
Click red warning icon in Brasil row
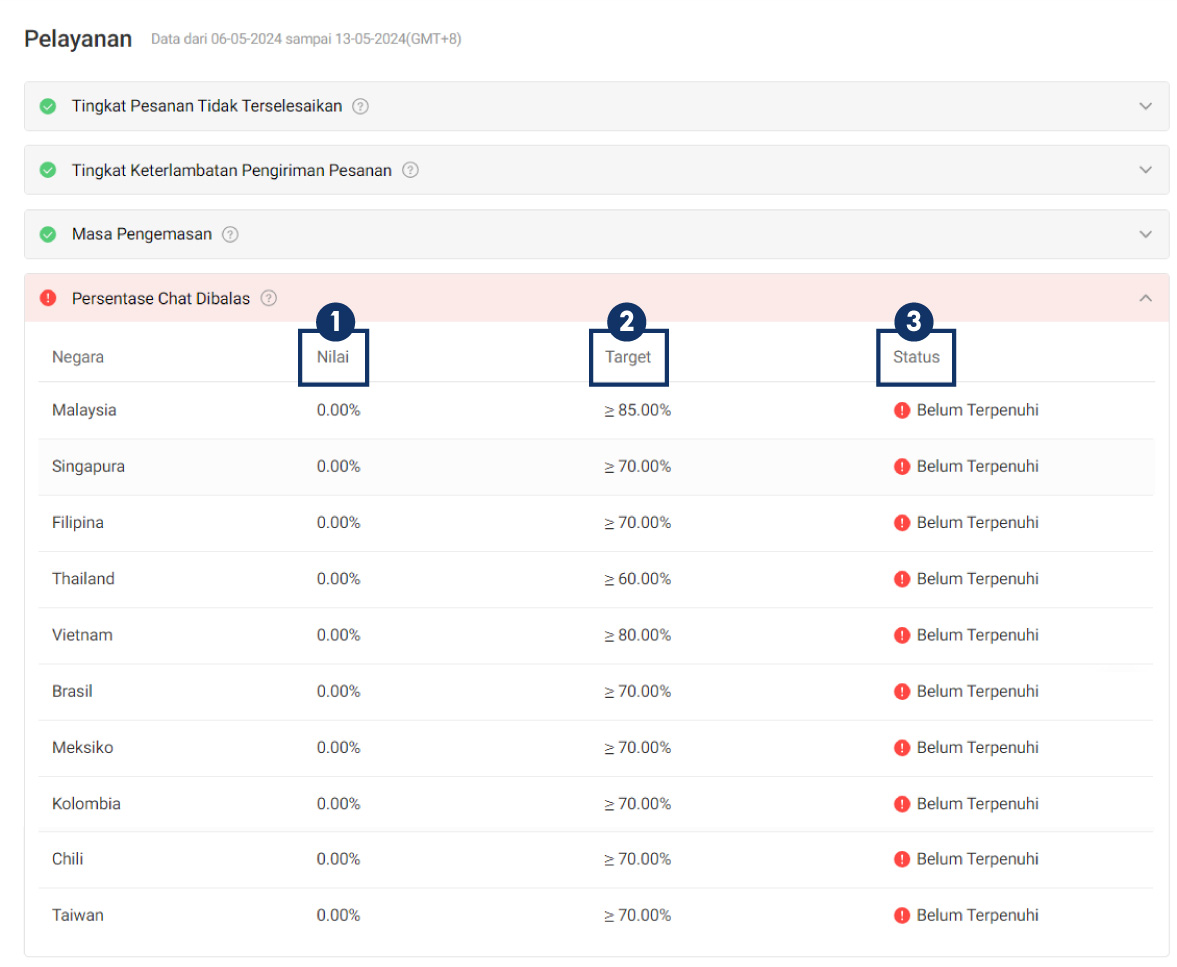pyautogui.click(x=902, y=691)
